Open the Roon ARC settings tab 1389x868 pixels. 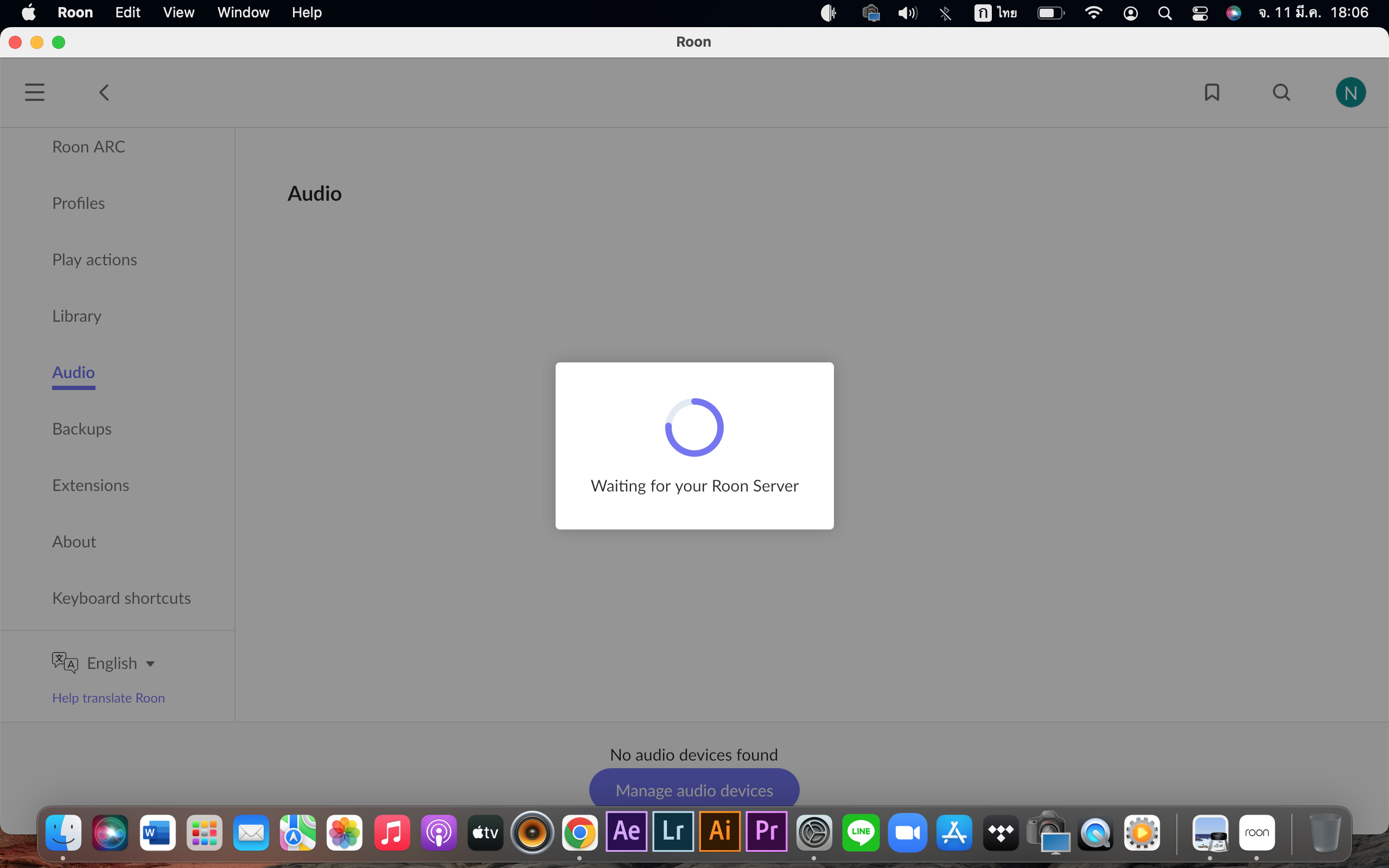[88, 147]
